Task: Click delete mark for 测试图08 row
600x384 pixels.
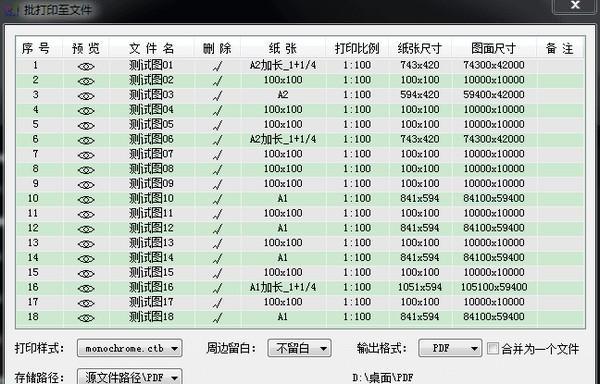Action: (217, 170)
